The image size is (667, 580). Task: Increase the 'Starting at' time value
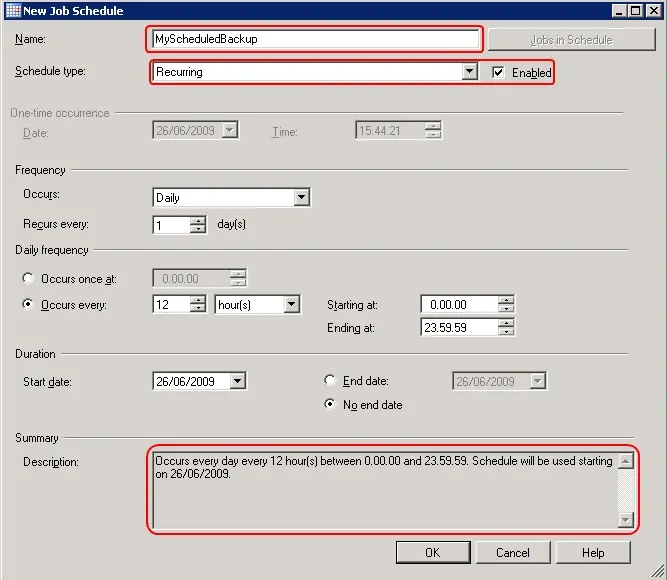pos(506,300)
